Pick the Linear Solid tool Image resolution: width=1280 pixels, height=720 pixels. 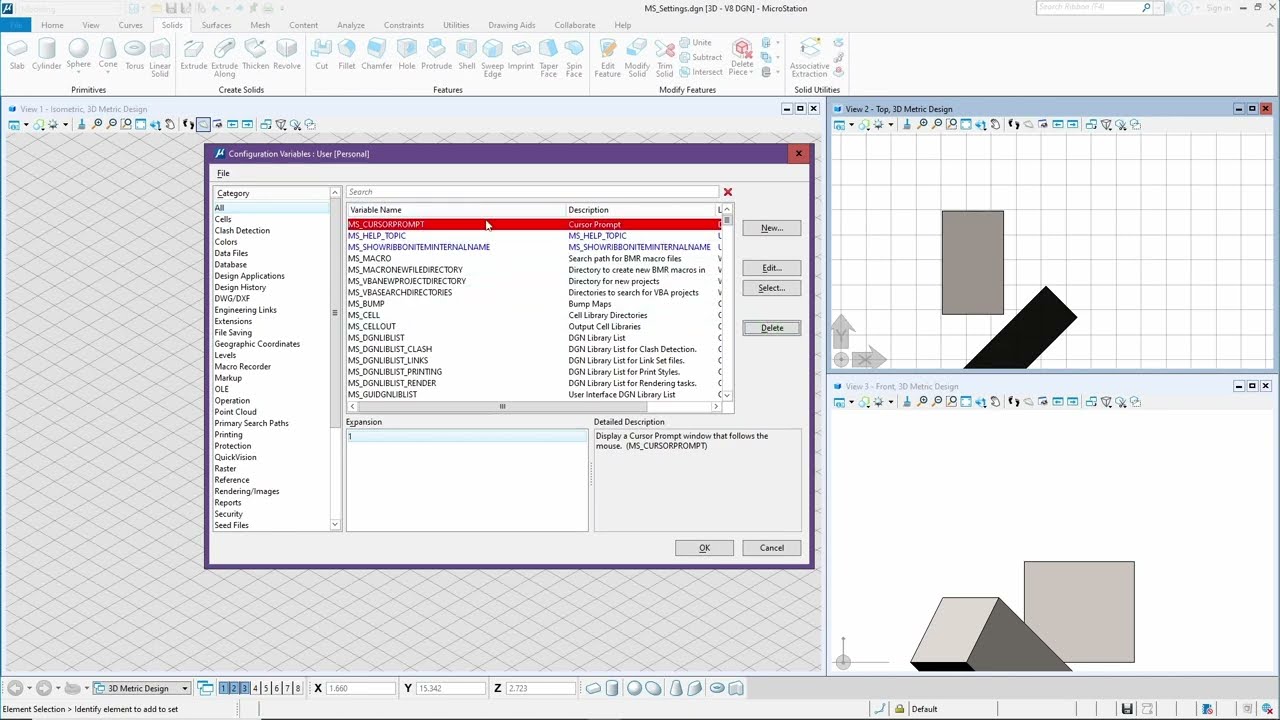160,58
